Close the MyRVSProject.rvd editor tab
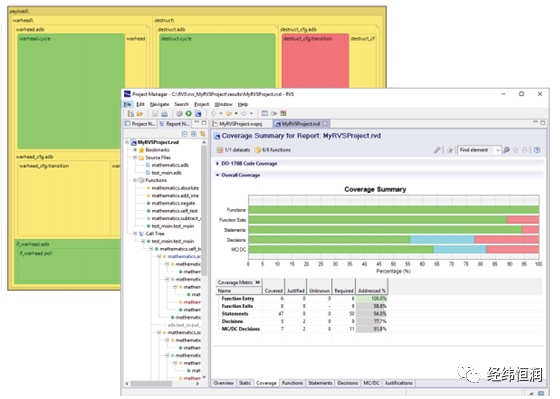 pos(325,124)
